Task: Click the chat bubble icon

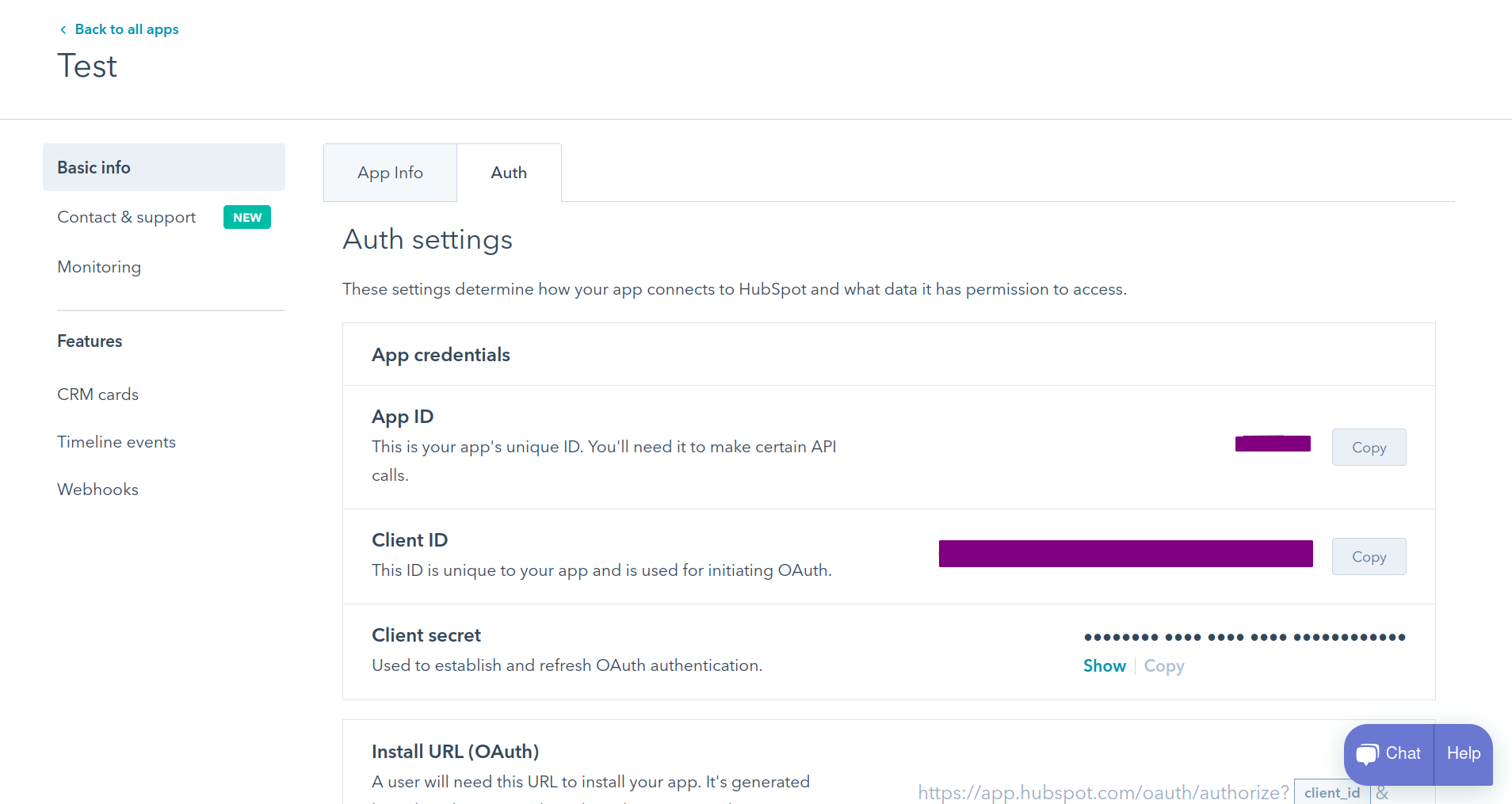Action: click(1369, 753)
